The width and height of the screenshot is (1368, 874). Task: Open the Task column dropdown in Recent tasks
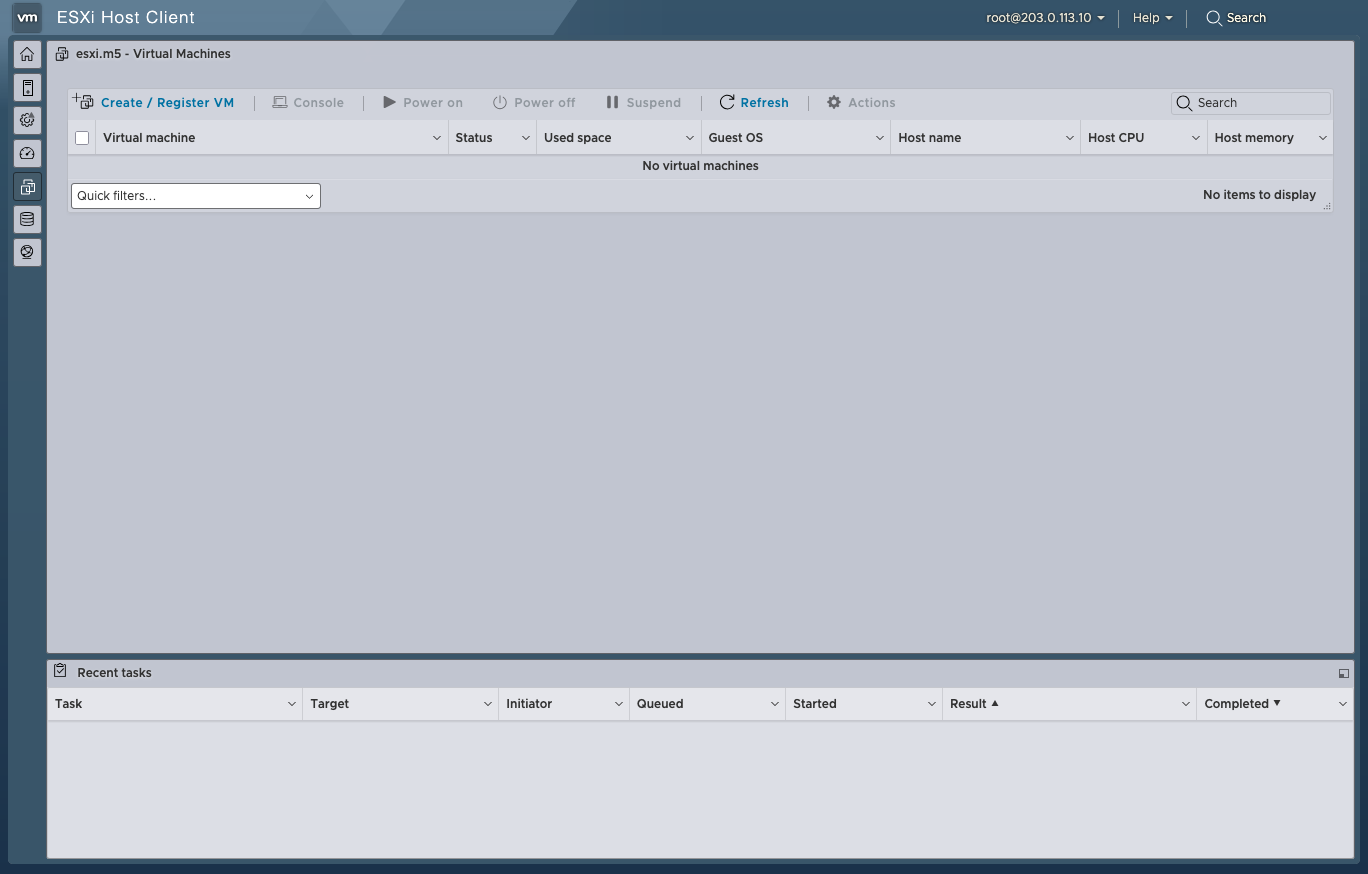tap(292, 704)
